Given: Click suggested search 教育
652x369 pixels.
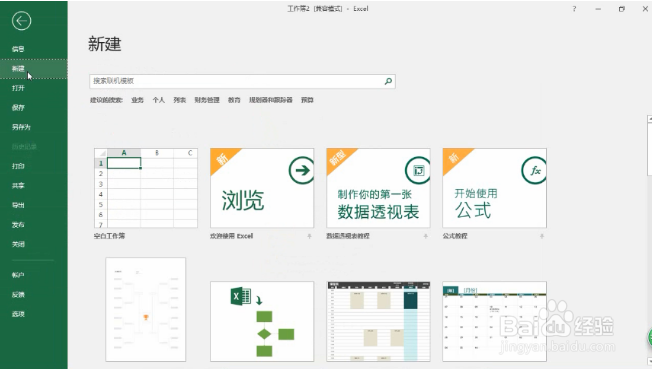Looking at the screenshot, I should 234,100.
